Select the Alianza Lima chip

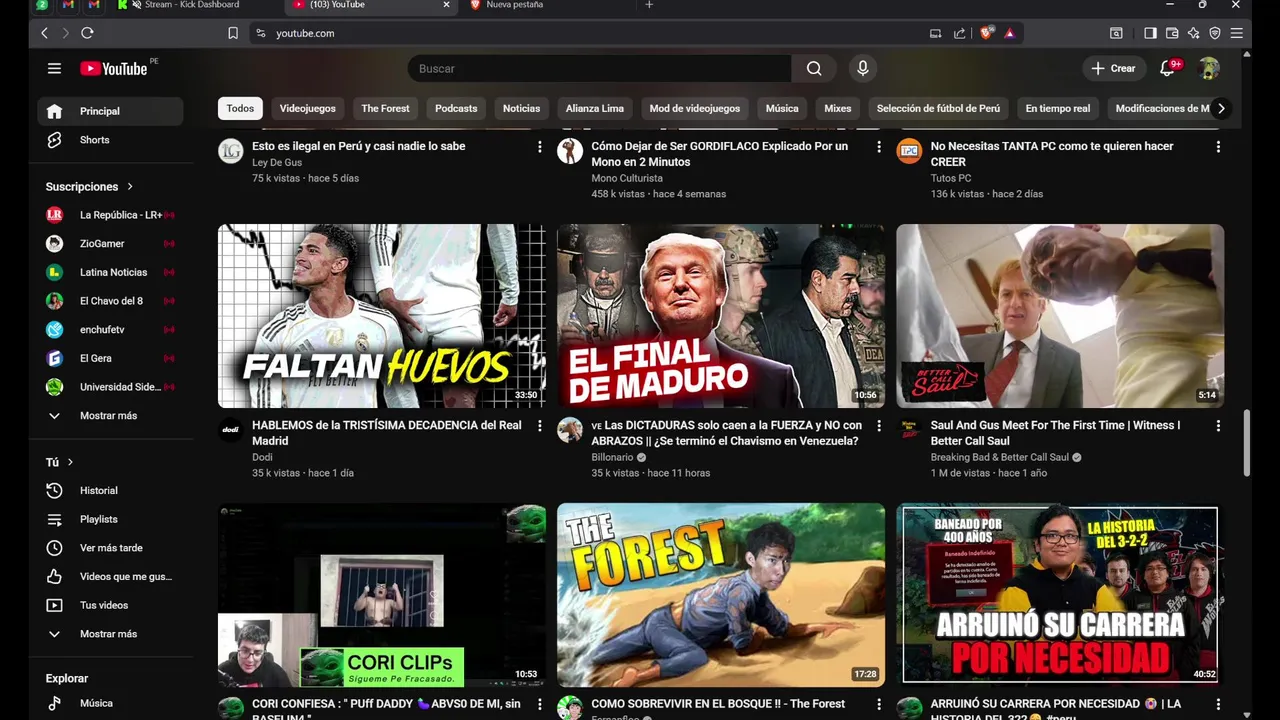[x=595, y=108]
